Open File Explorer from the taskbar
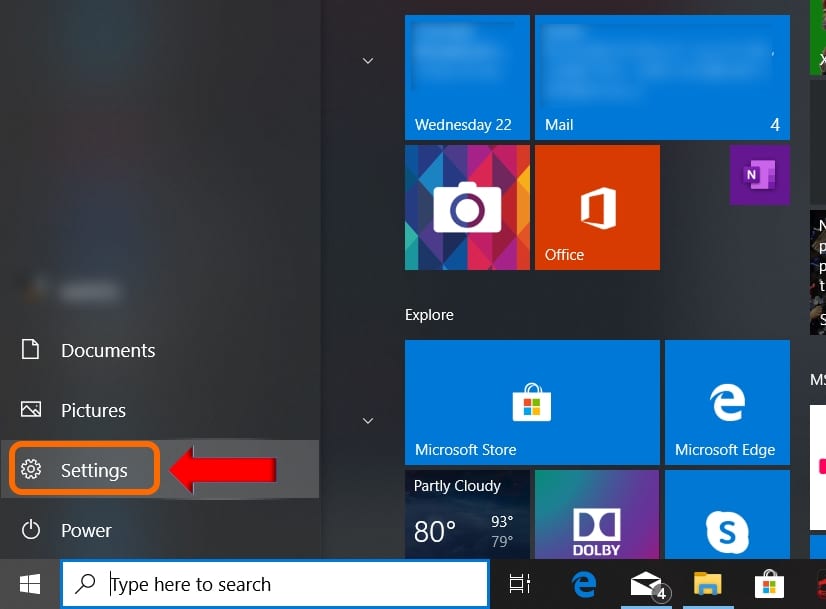The height and width of the screenshot is (609, 826). tap(707, 584)
